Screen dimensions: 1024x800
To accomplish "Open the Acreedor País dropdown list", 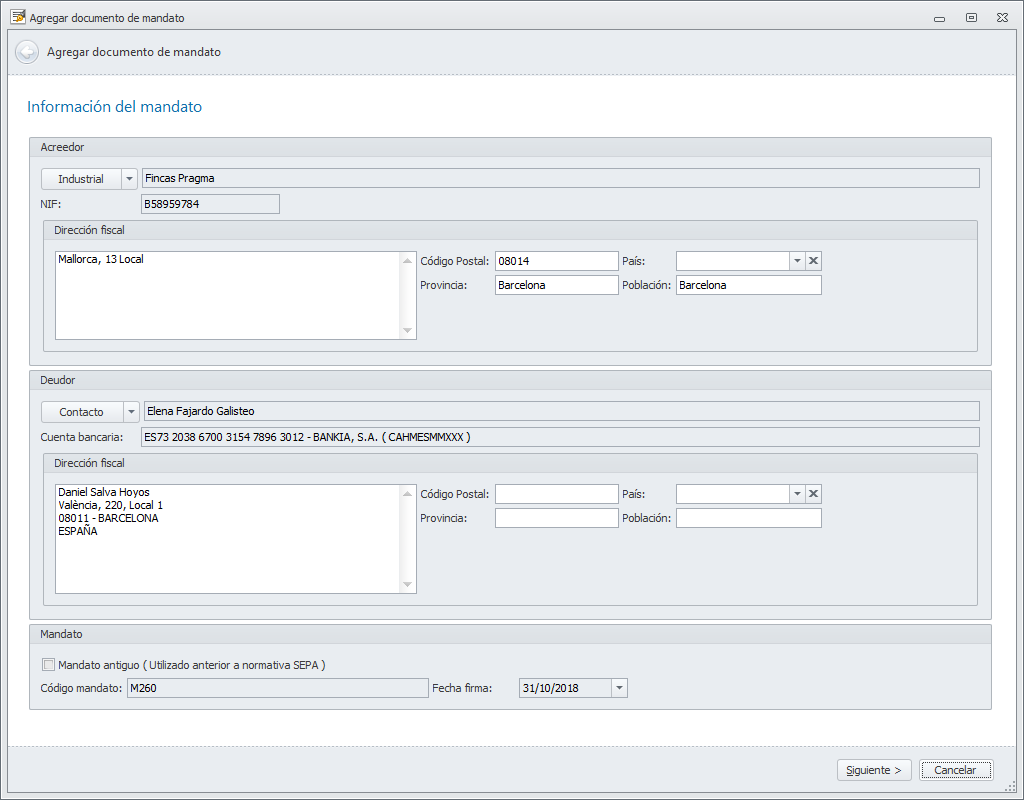I will click(797, 261).
